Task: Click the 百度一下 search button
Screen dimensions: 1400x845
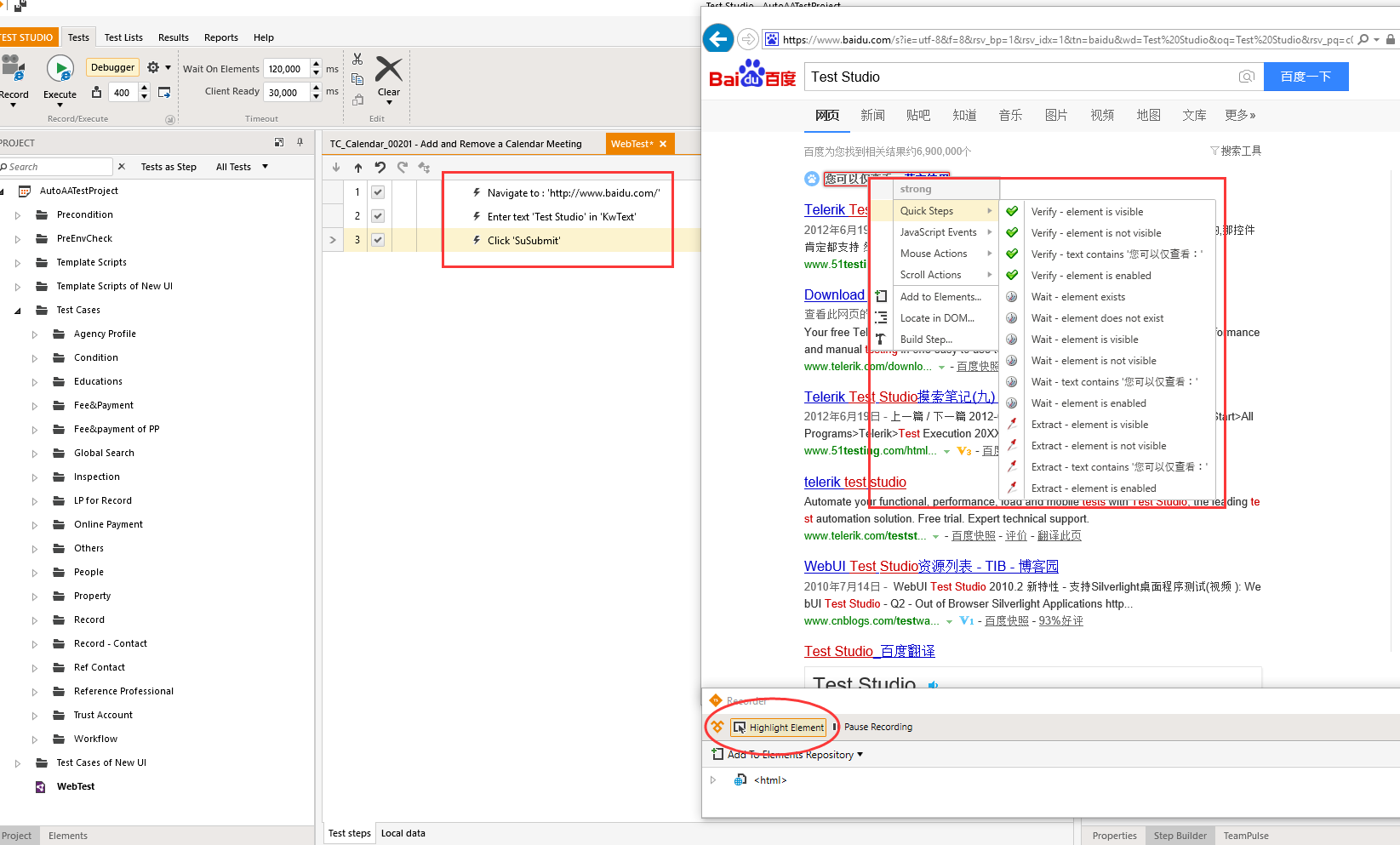Action: (1306, 77)
